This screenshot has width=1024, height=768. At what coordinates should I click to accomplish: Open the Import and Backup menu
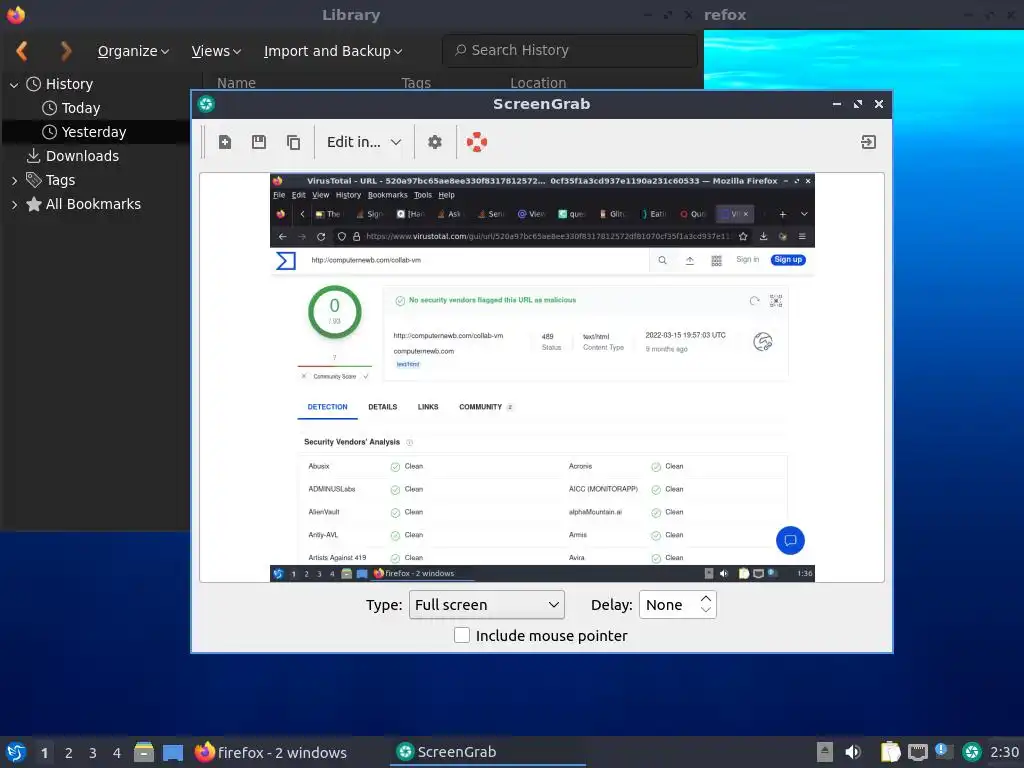tap(333, 51)
